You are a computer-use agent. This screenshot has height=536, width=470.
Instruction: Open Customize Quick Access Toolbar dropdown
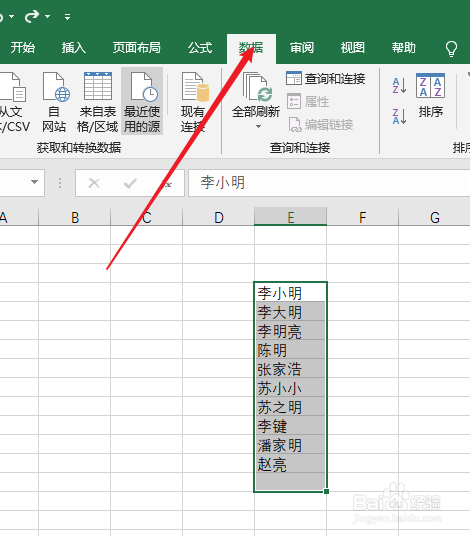(x=67, y=16)
